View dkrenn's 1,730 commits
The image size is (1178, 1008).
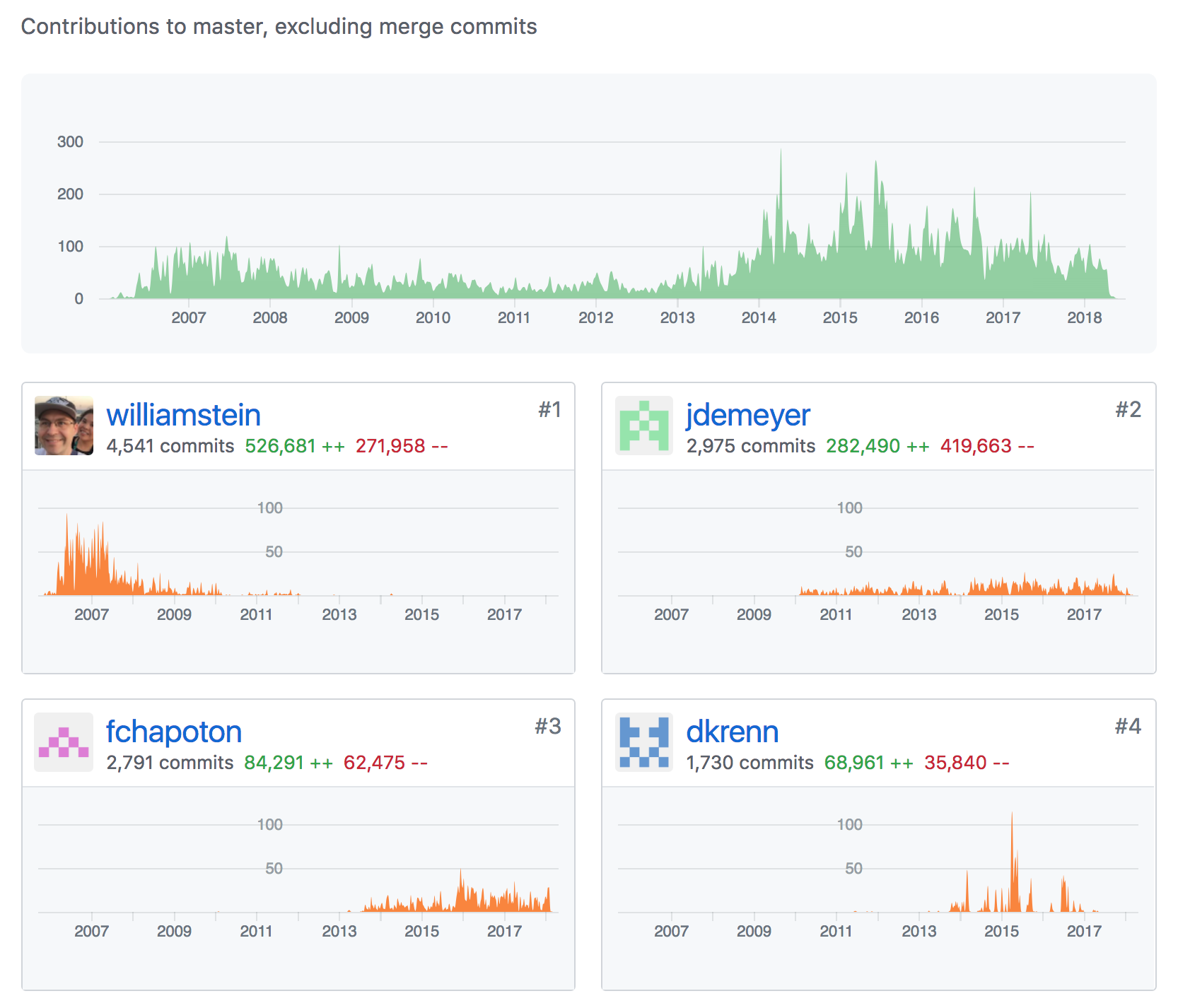[750, 763]
